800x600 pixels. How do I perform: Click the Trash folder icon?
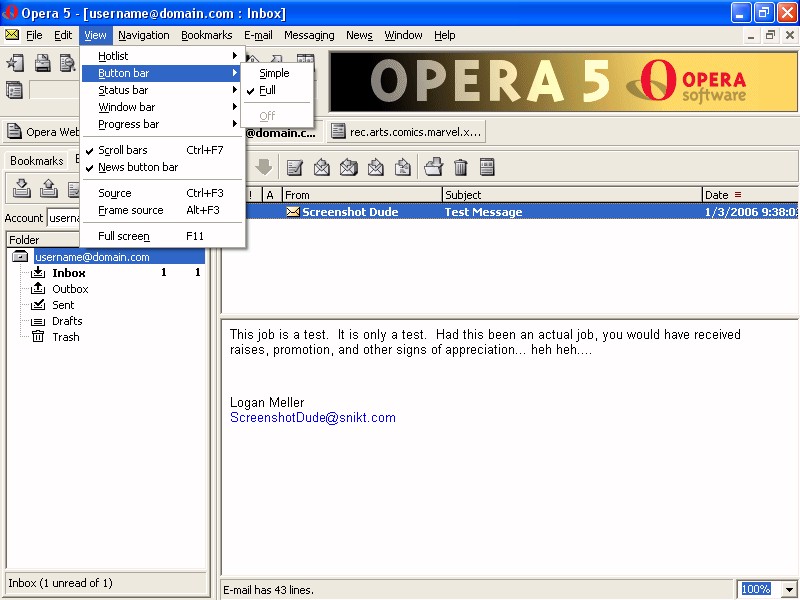(38, 337)
